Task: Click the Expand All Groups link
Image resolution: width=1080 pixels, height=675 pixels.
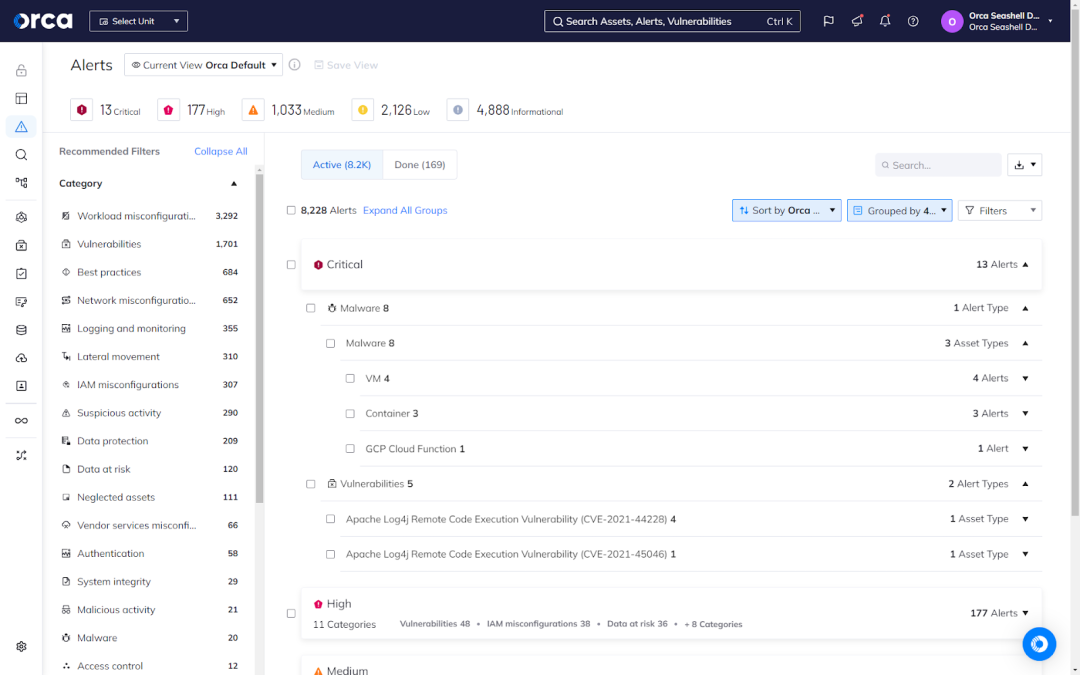Action: click(405, 210)
